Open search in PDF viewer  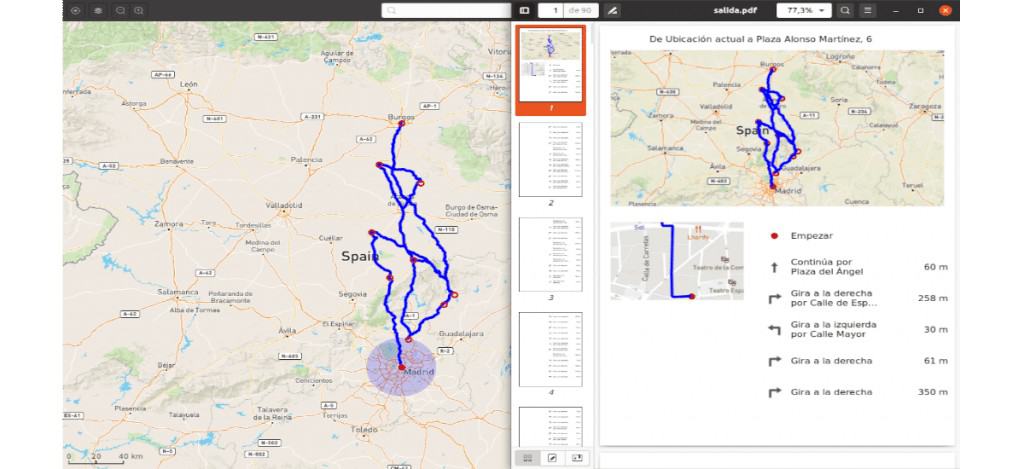tap(845, 10)
